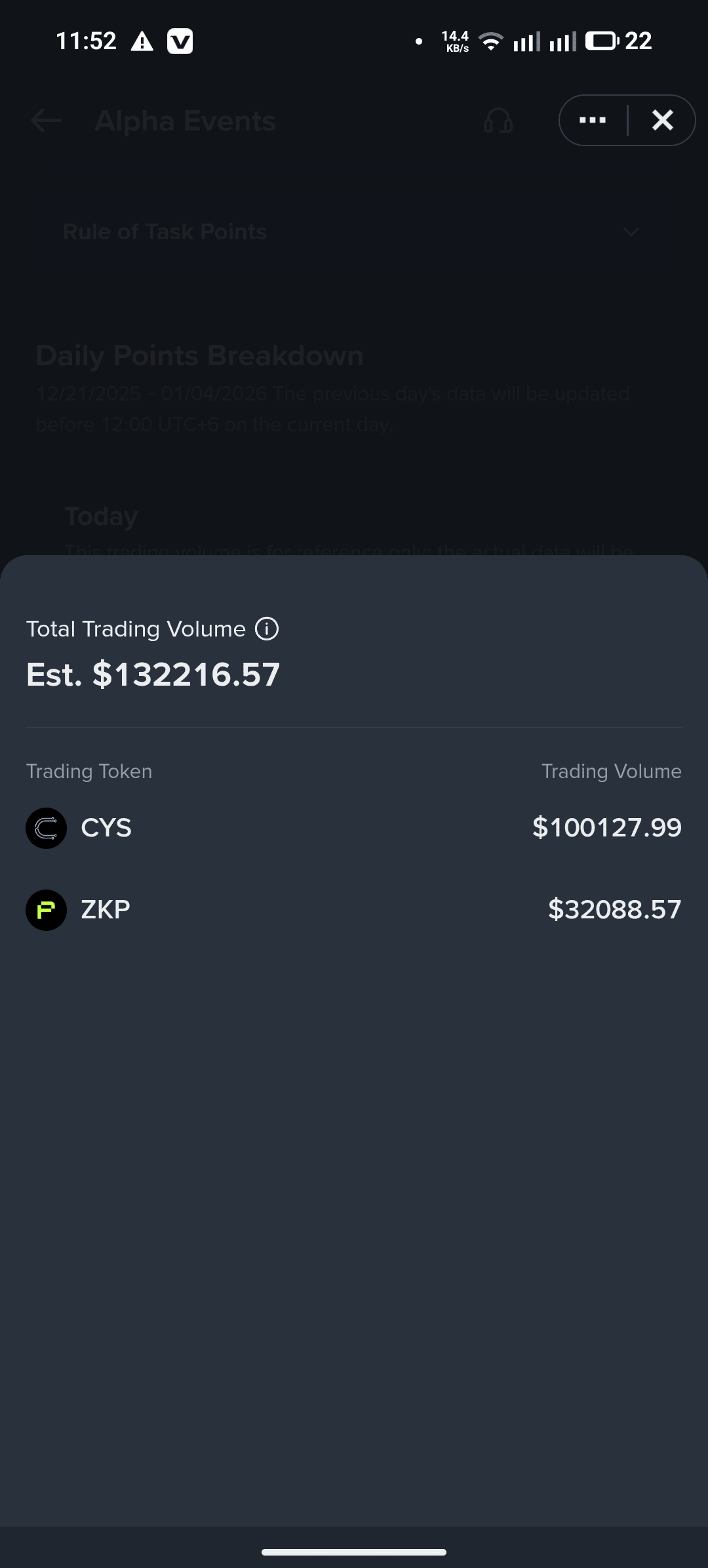Viewport: 708px width, 1568px height.
Task: Go back using the left arrow
Action: (x=46, y=121)
